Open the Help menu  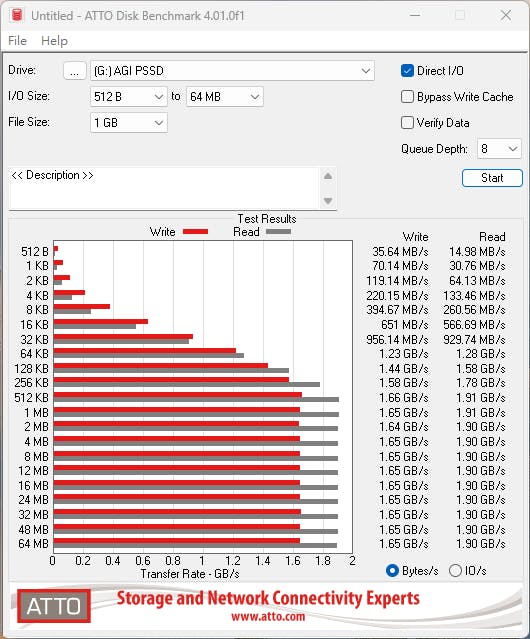[54, 41]
